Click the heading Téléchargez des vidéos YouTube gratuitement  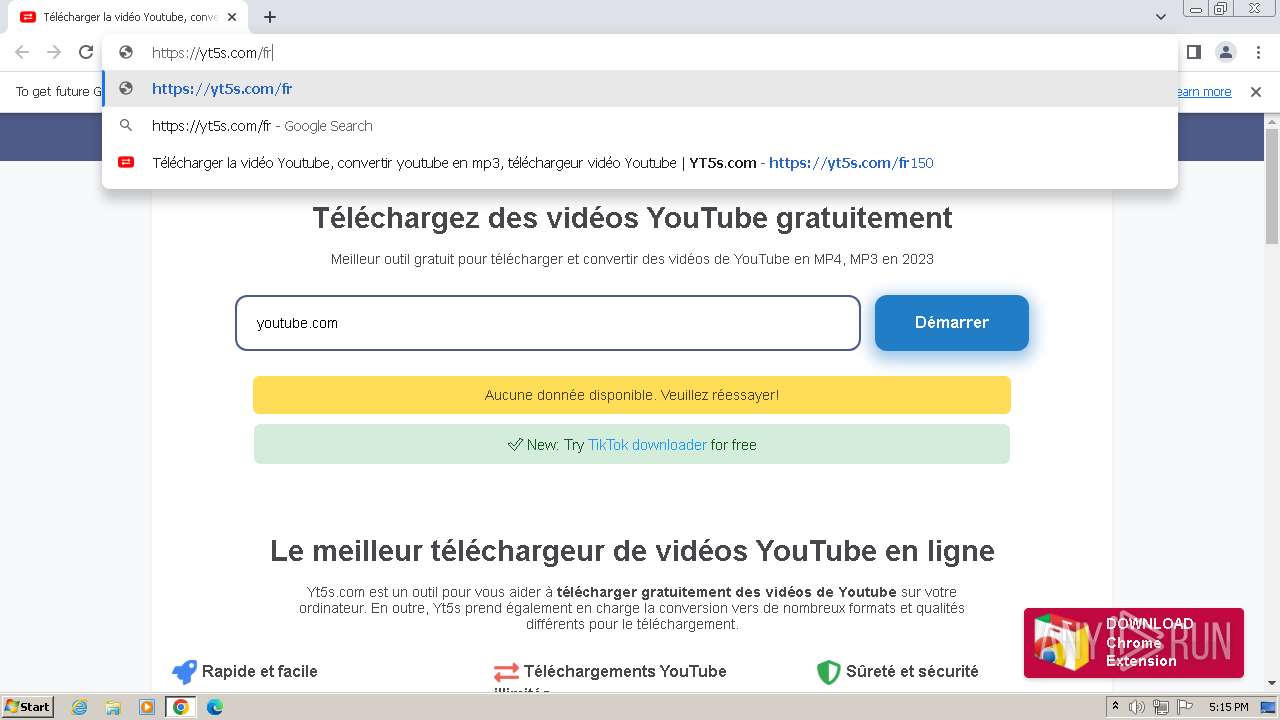click(632, 218)
